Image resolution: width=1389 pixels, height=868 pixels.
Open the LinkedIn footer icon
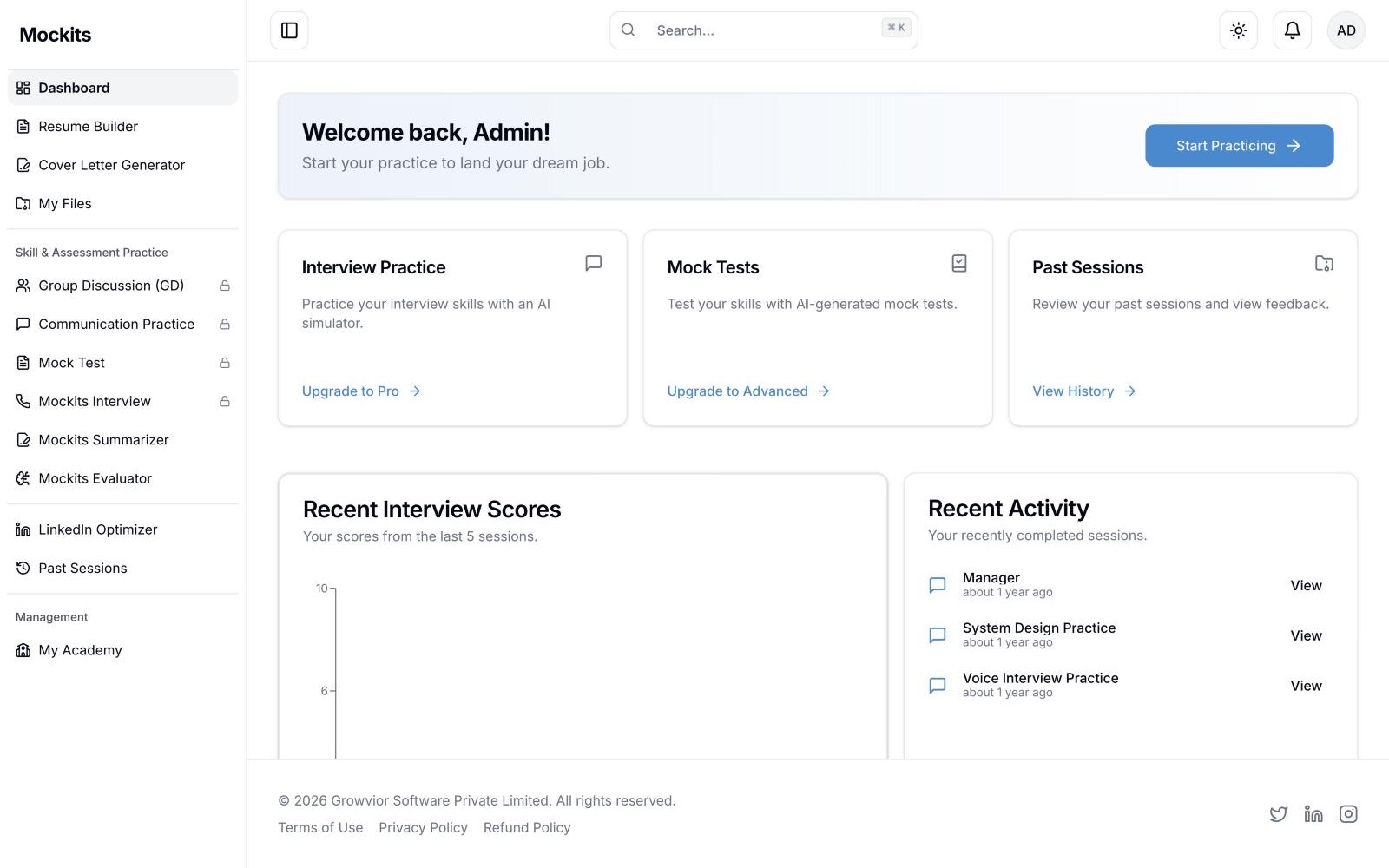pyautogui.click(x=1313, y=814)
